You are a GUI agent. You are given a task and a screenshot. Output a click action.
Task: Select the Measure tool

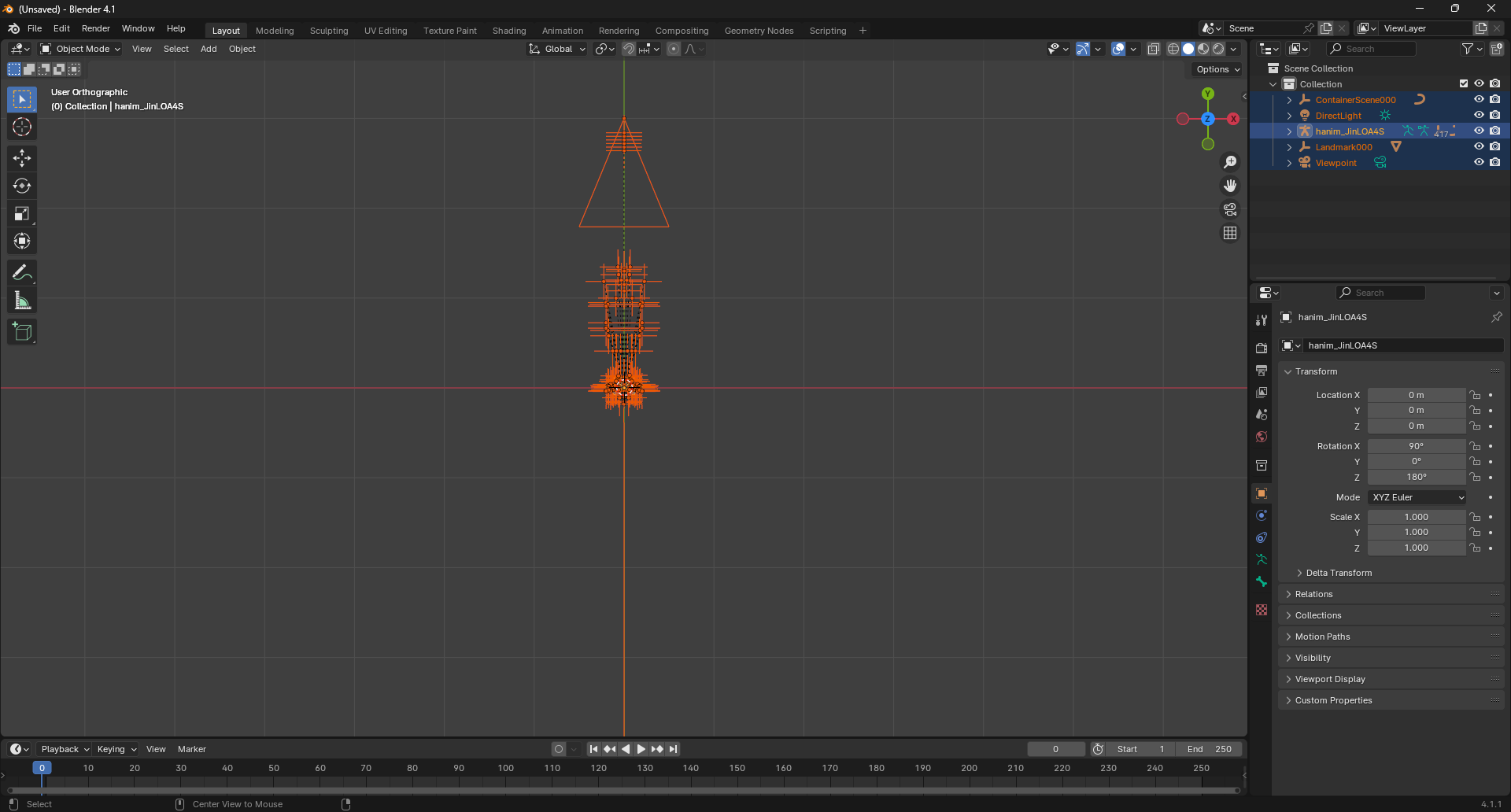tap(22, 301)
